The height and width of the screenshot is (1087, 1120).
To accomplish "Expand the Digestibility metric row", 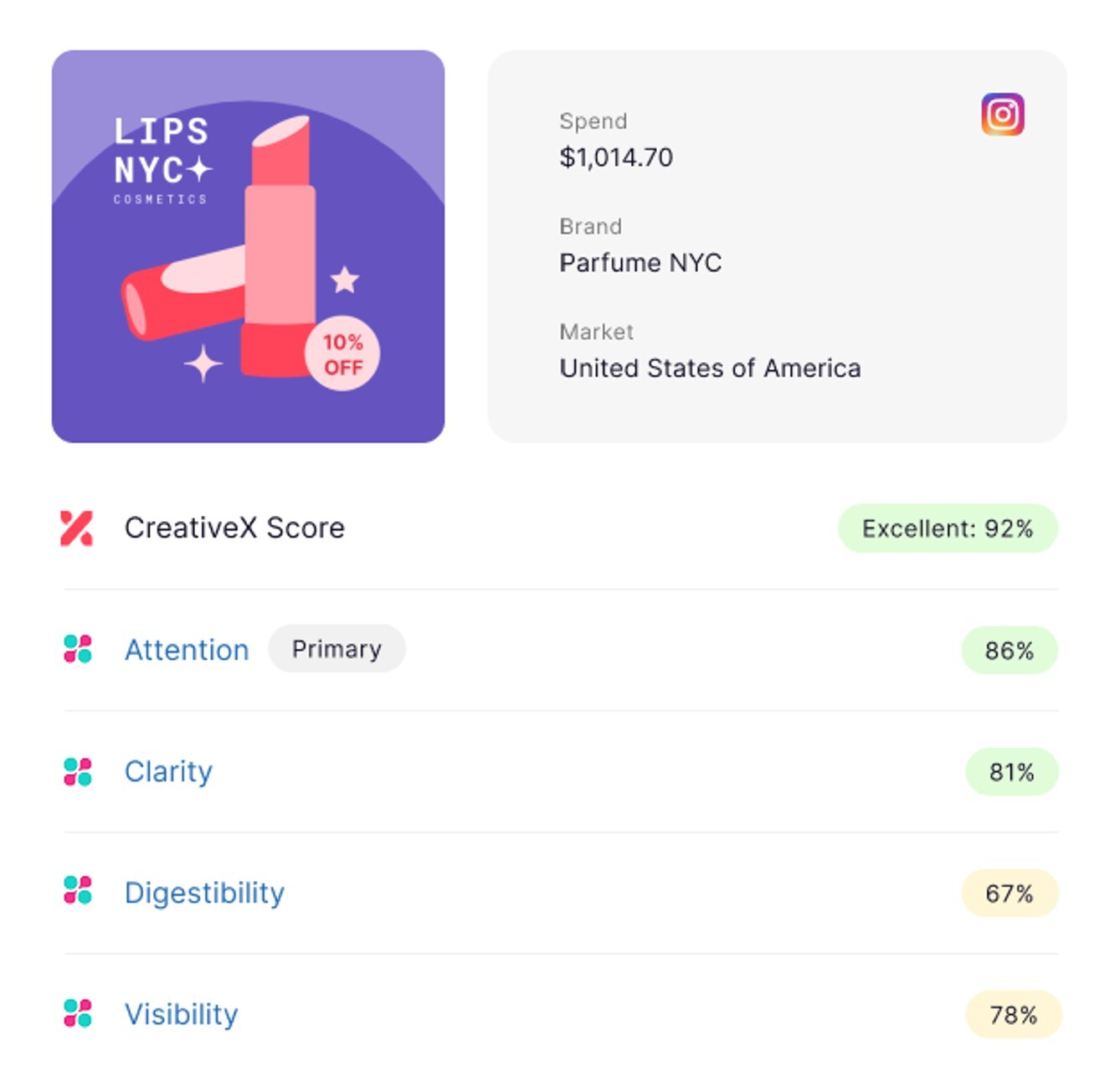I will [x=204, y=893].
